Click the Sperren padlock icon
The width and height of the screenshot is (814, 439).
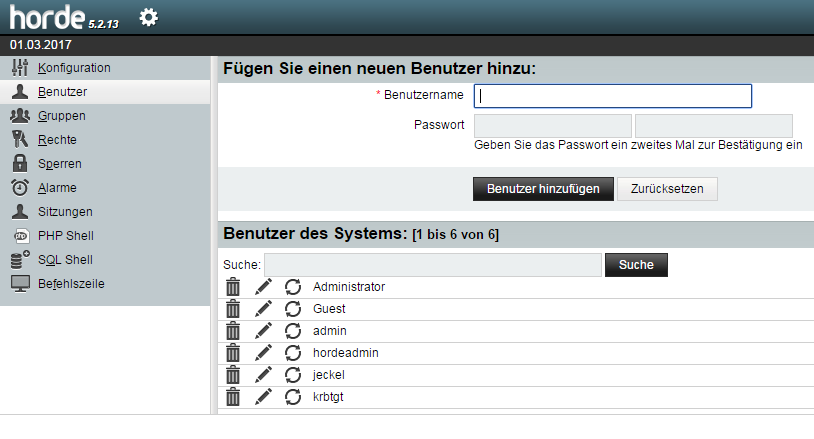point(20,163)
